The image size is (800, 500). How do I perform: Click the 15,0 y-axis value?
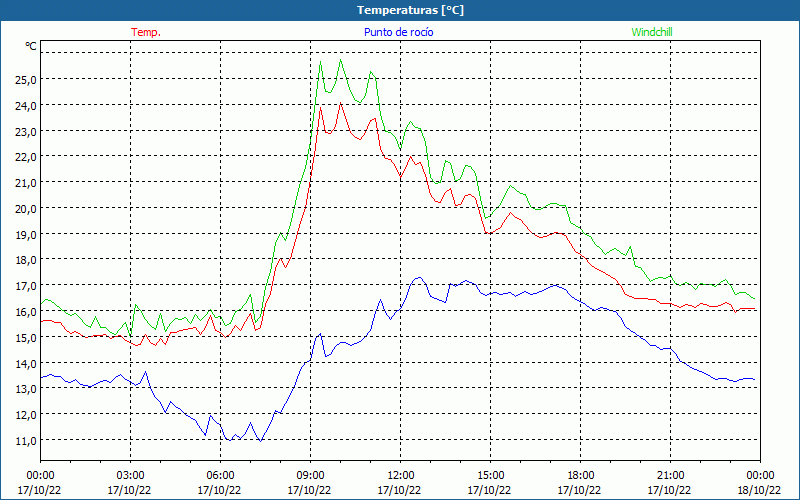click(x=26, y=338)
